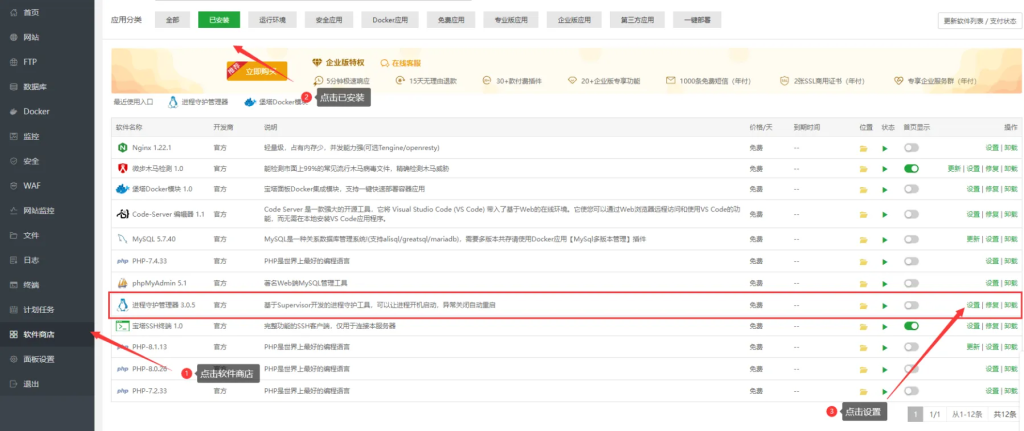Disable 宝塔SSH终端 homepage display switch
This screenshot has height=431, width=1024.
(x=911, y=325)
